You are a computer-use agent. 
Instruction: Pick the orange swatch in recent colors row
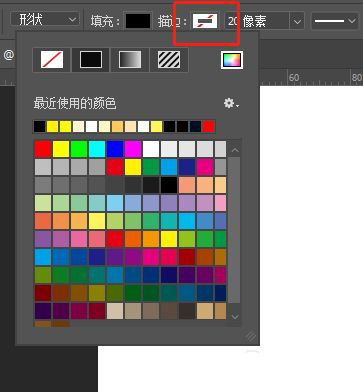pos(117,127)
